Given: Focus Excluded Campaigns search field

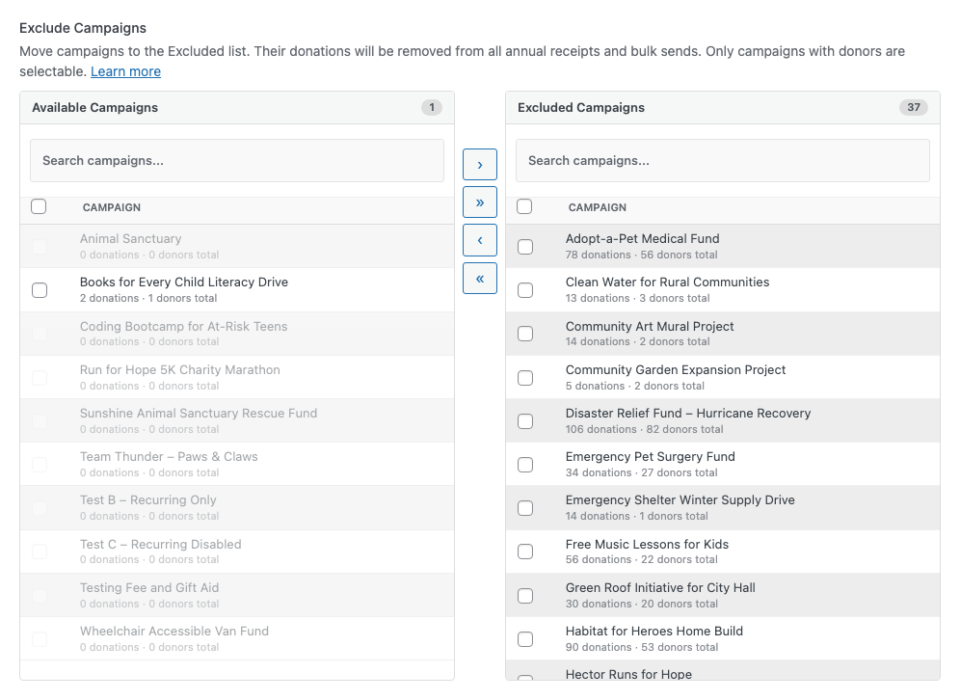Looking at the screenshot, I should click(722, 160).
